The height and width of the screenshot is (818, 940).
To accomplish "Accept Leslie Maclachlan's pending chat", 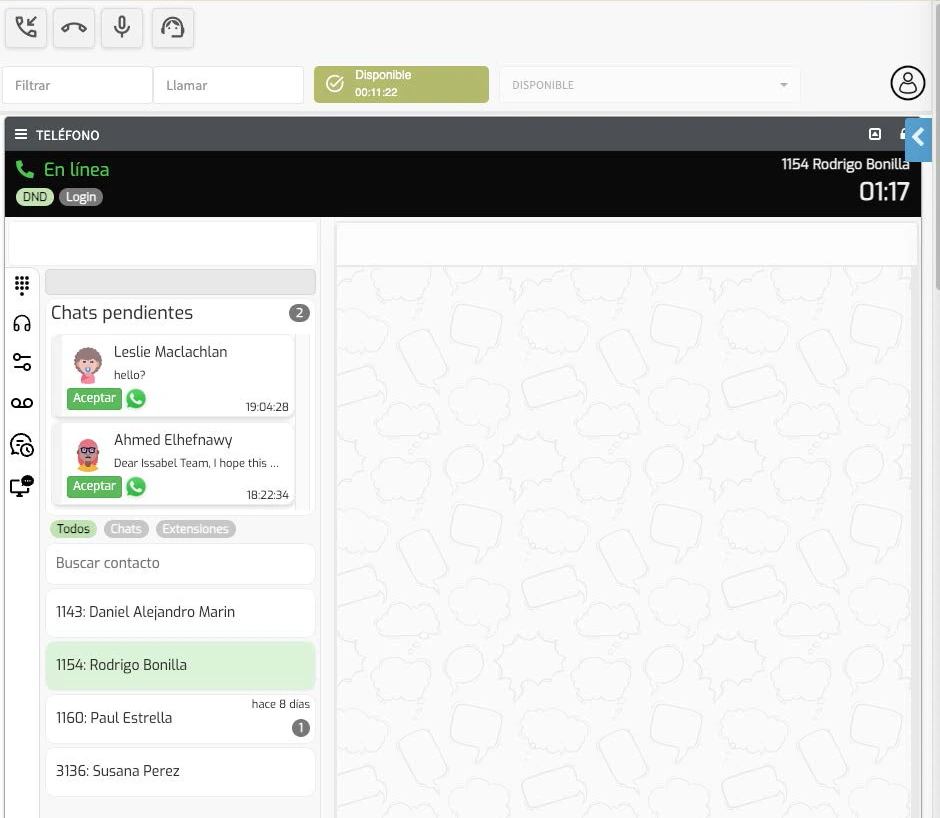I will [x=94, y=398].
